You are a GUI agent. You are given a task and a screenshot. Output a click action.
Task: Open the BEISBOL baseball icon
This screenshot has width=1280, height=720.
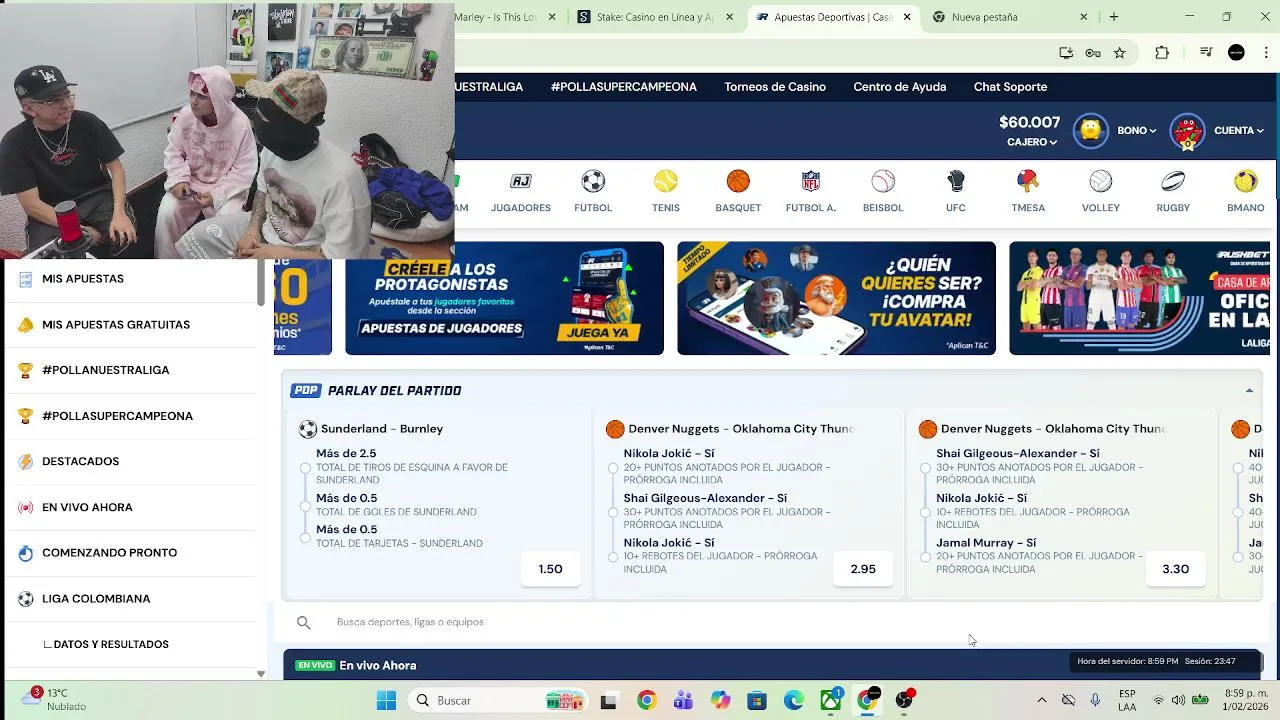tap(883, 181)
